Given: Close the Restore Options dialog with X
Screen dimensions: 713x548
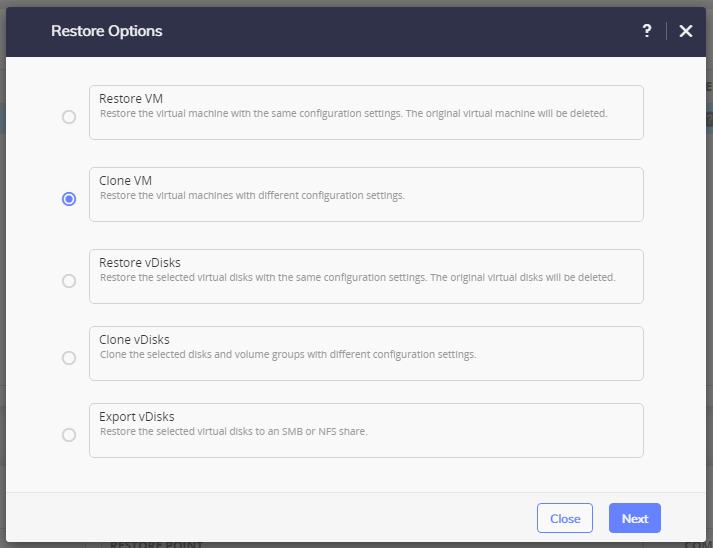Looking at the screenshot, I should [686, 31].
